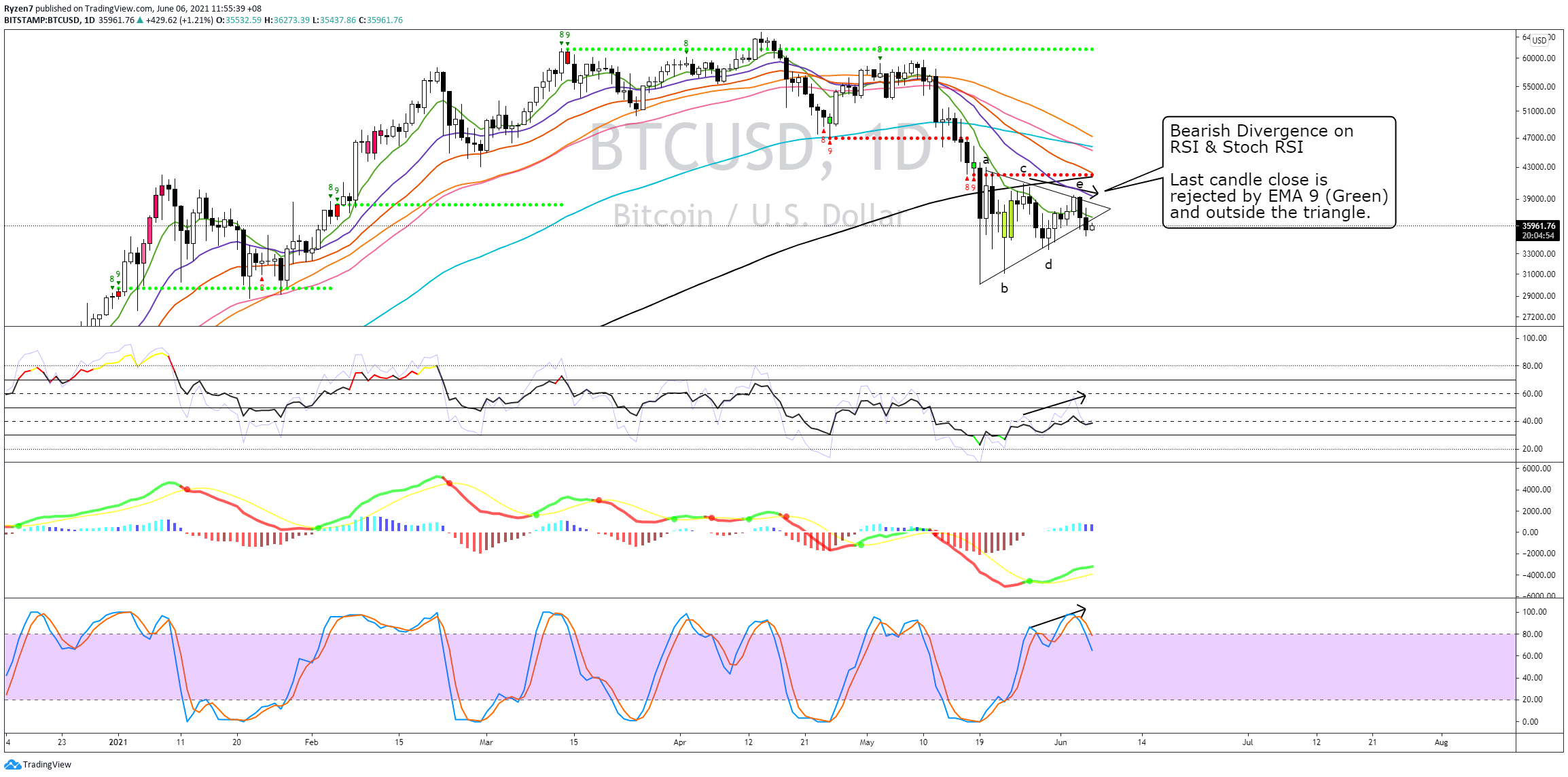Click the Jul label on the time axis
1568x777 pixels.
coord(1247,742)
